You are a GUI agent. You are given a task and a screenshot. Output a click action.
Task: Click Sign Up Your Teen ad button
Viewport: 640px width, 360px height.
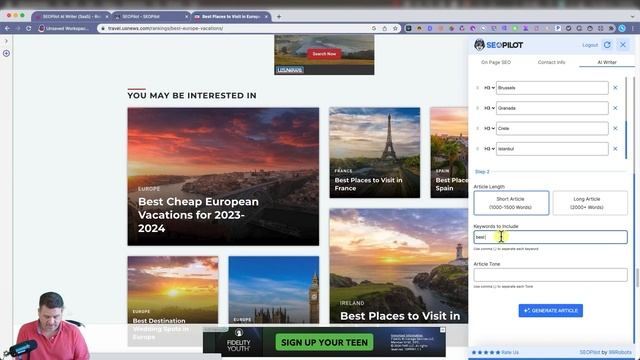(x=324, y=342)
